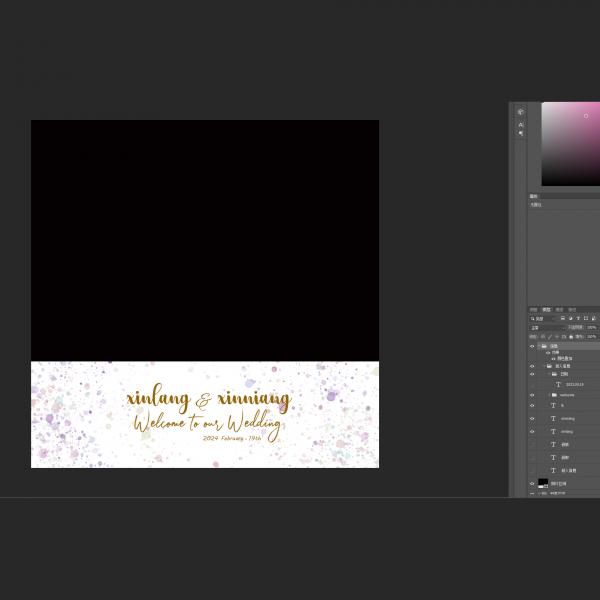This screenshot has height=600, width=600.
Task: Click the T icon of xinniang text layer
Action: click(553, 418)
